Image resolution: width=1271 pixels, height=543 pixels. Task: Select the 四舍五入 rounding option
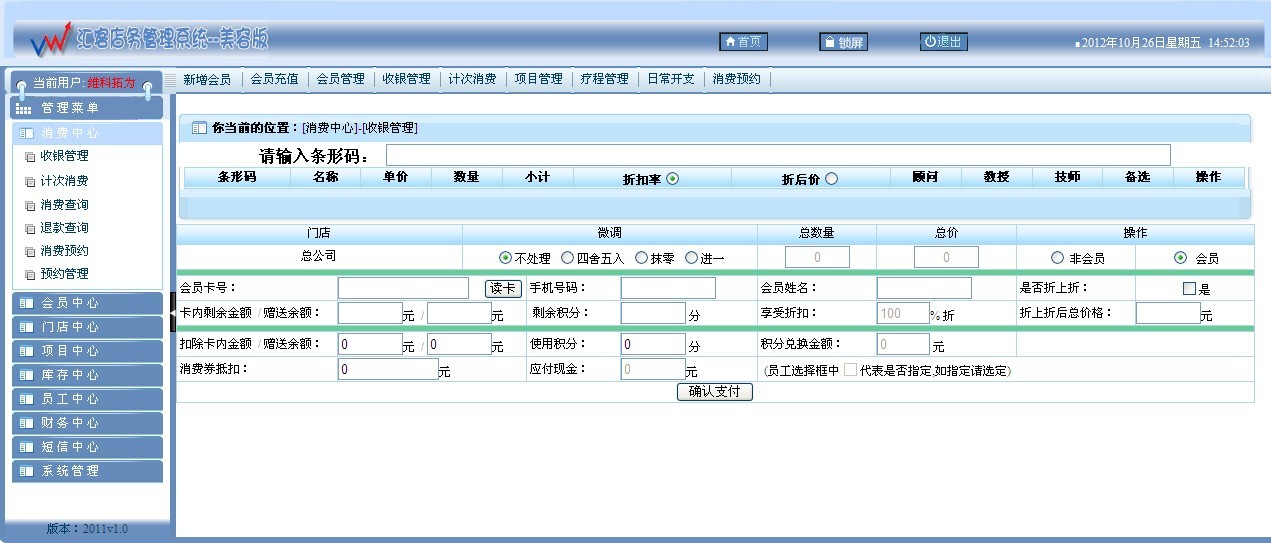[568, 258]
